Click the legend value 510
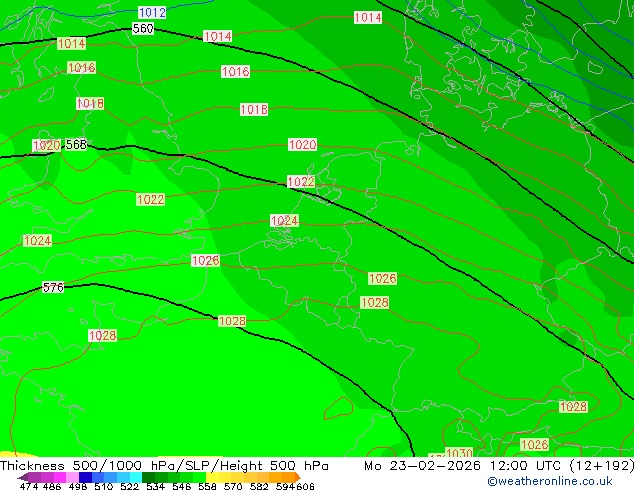Image resolution: width=634 pixels, height=490 pixels. coord(104,486)
